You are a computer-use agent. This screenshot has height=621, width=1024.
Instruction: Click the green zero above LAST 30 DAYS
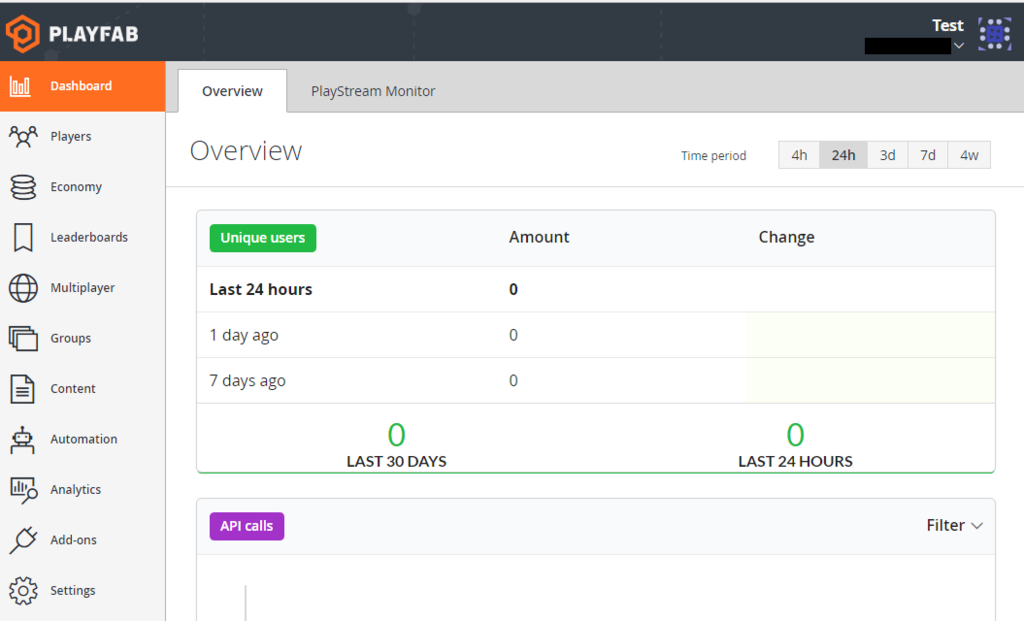[396, 435]
